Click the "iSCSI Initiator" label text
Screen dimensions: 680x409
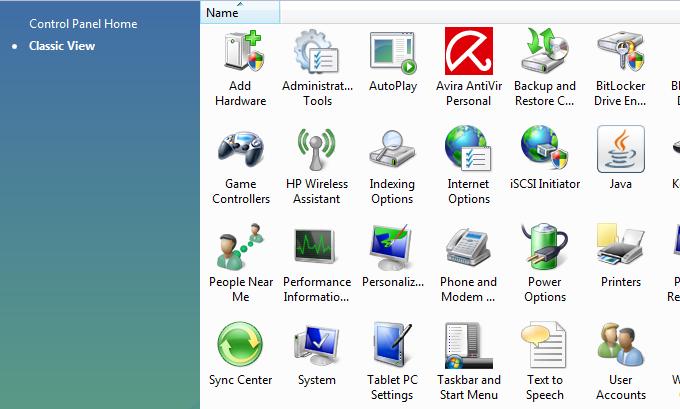pyautogui.click(x=545, y=184)
